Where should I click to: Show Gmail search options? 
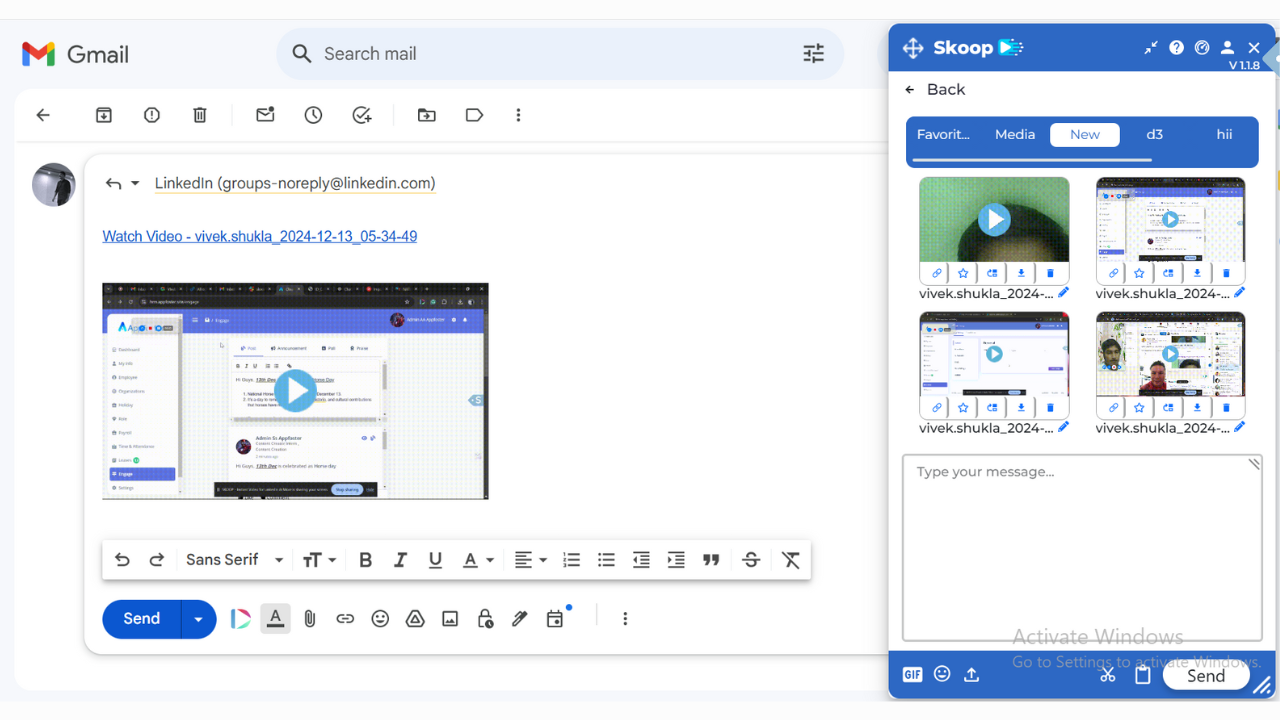814,54
